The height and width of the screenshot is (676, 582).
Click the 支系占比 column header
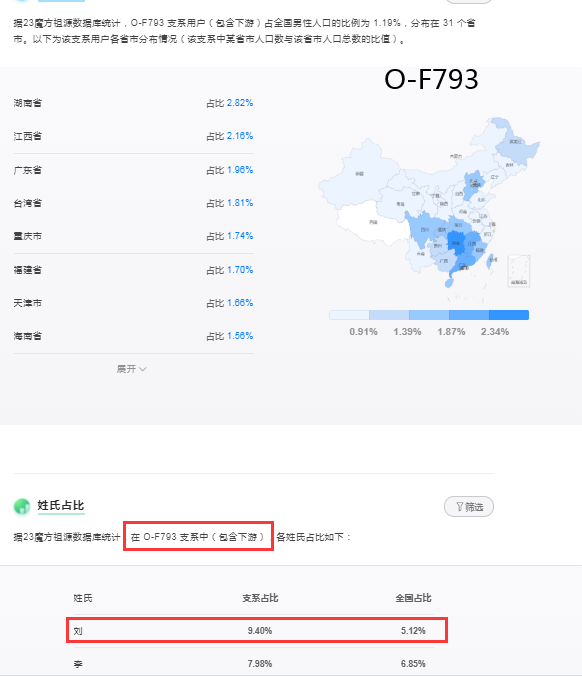[x=260, y=598]
